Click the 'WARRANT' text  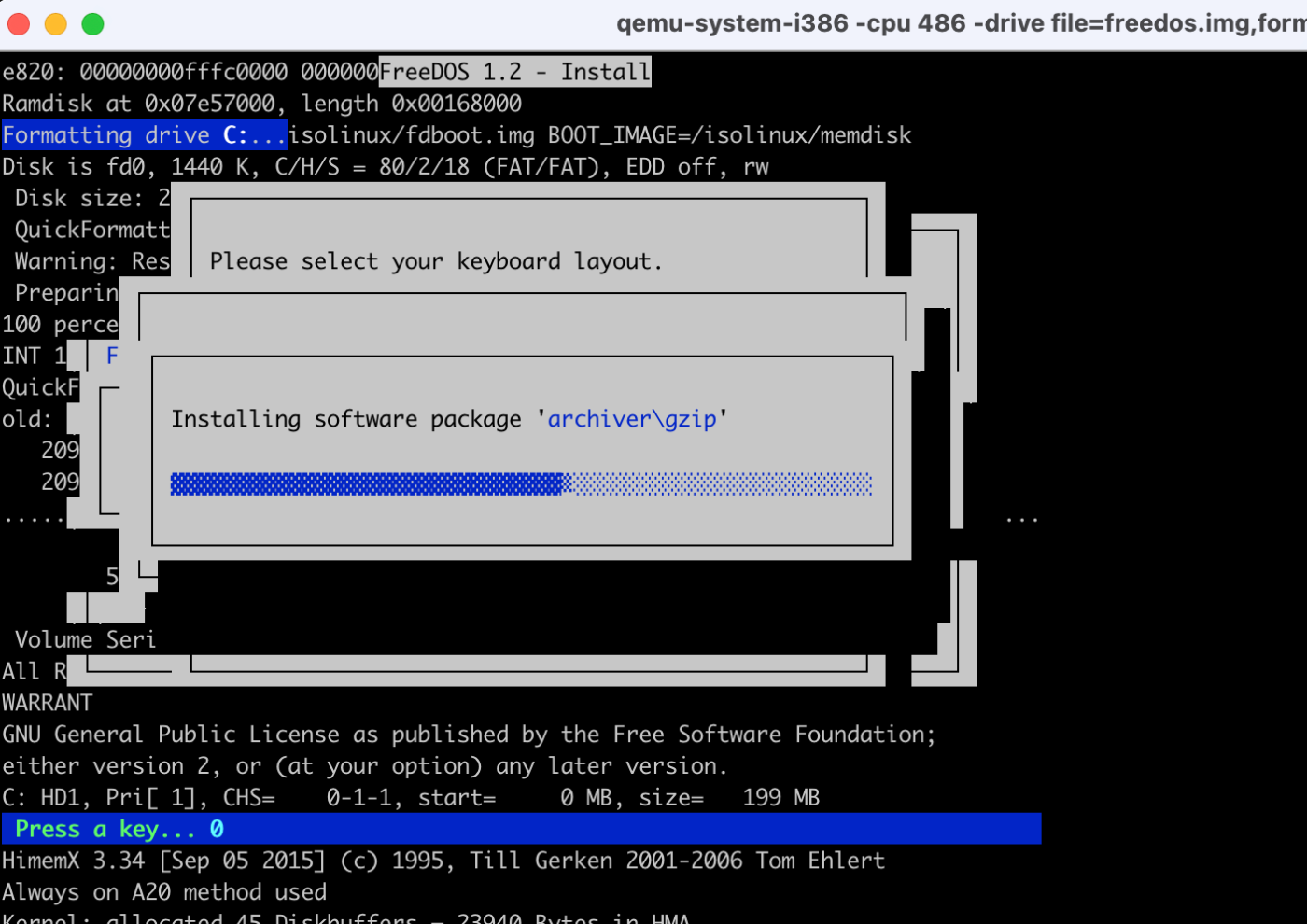click(48, 703)
